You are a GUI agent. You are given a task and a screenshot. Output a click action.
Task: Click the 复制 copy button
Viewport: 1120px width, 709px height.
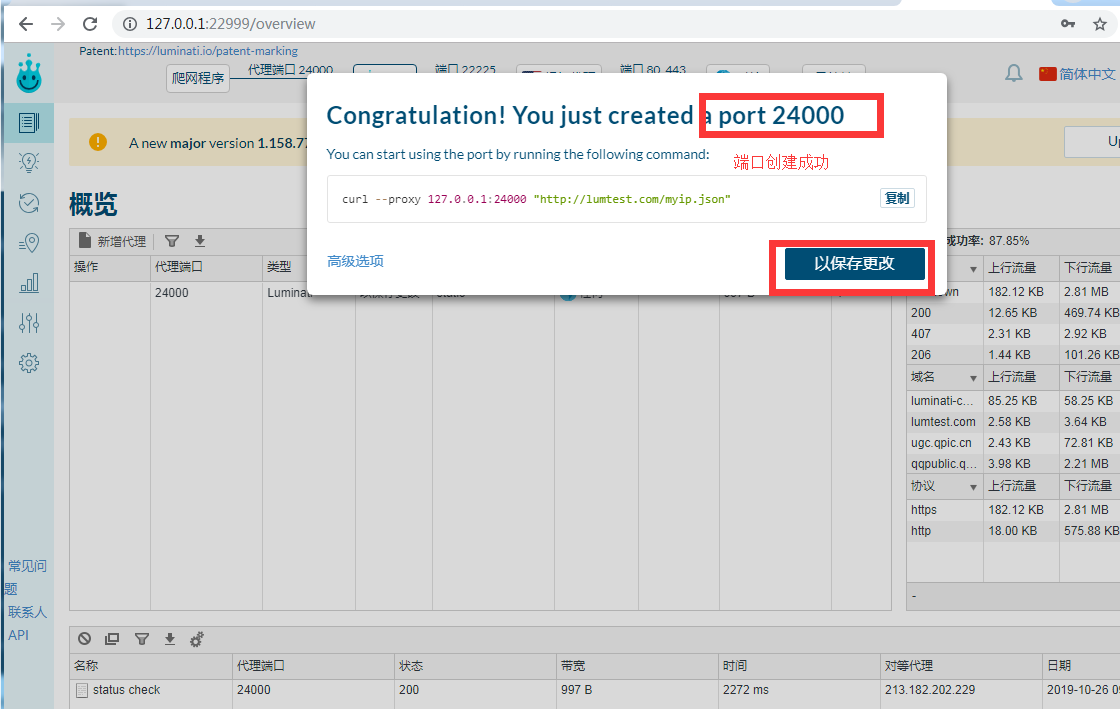coord(897,198)
